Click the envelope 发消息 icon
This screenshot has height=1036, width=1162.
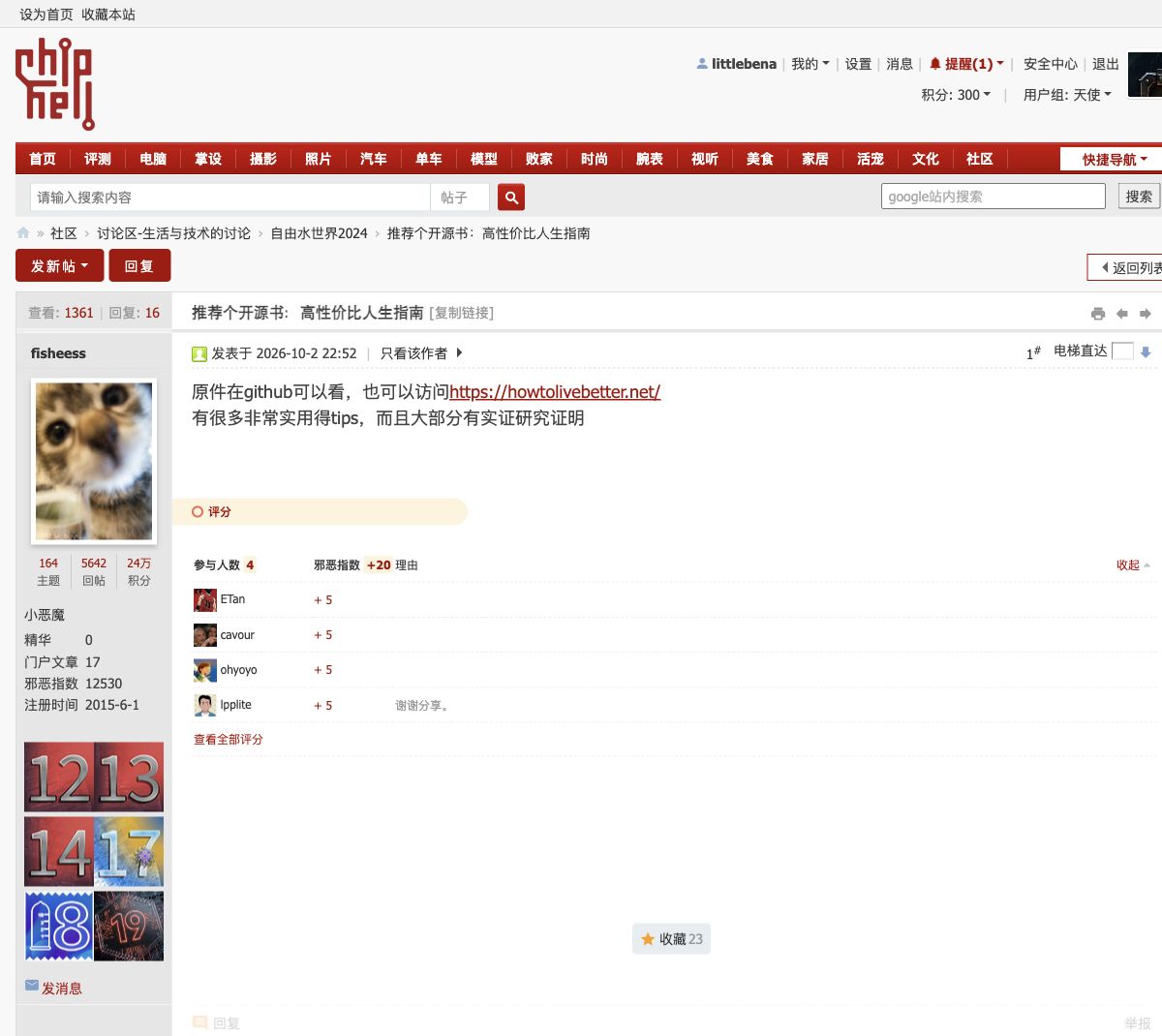click(32, 986)
